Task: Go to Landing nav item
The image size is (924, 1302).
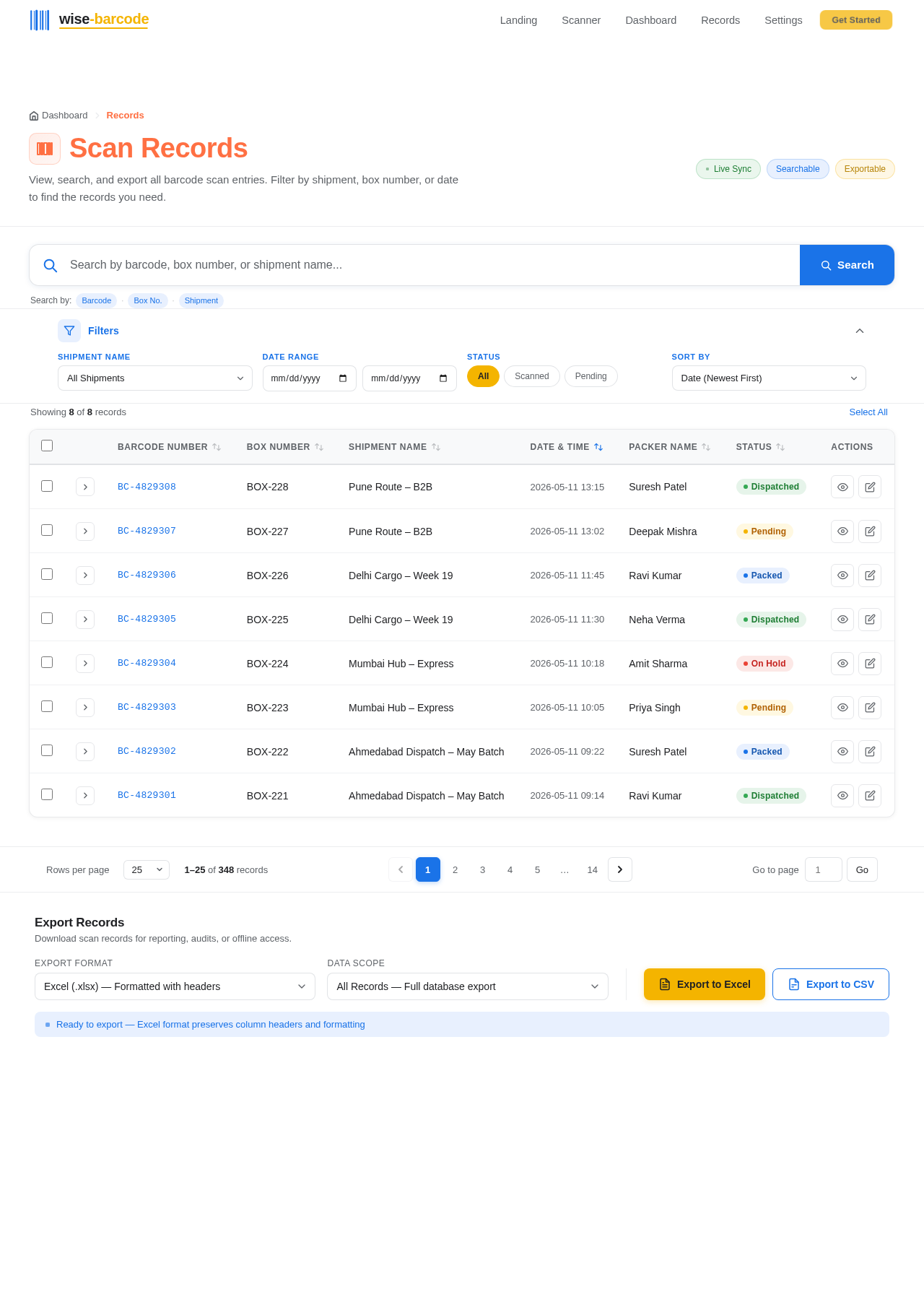Action: [x=518, y=20]
